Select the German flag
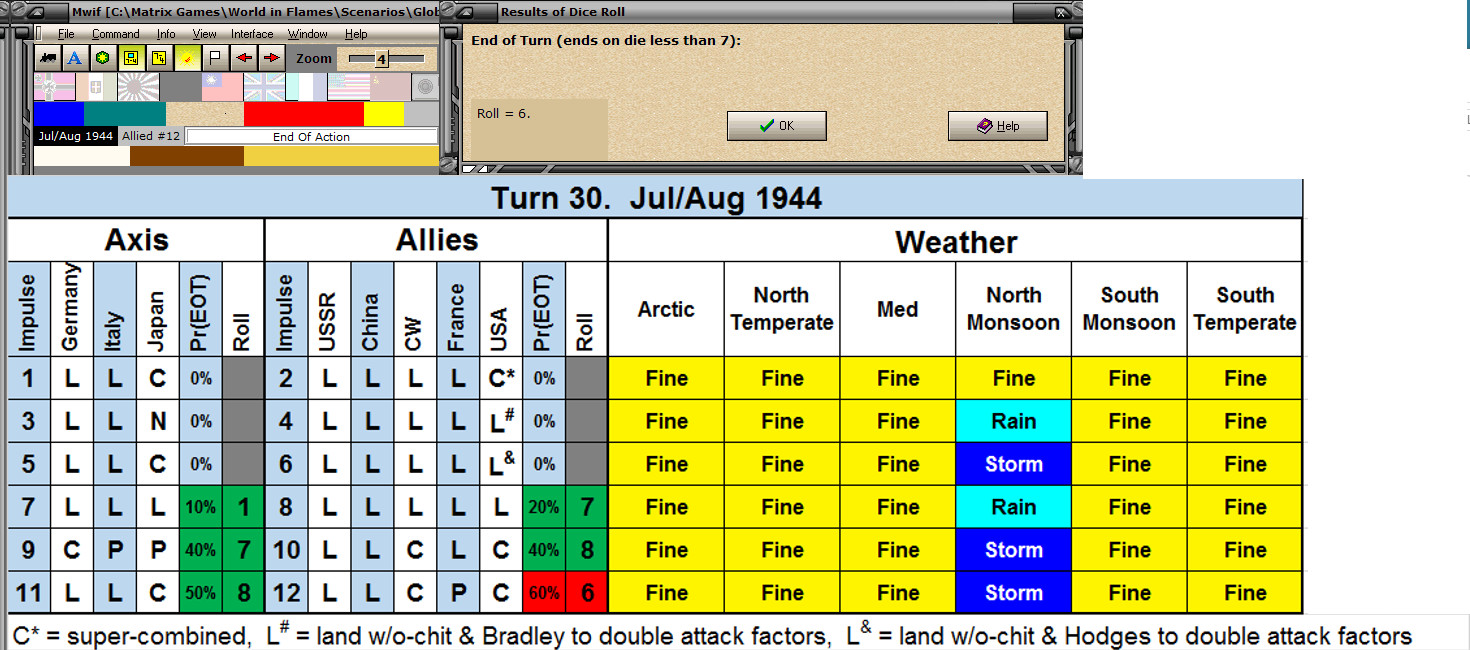1470x650 pixels. [x=54, y=87]
